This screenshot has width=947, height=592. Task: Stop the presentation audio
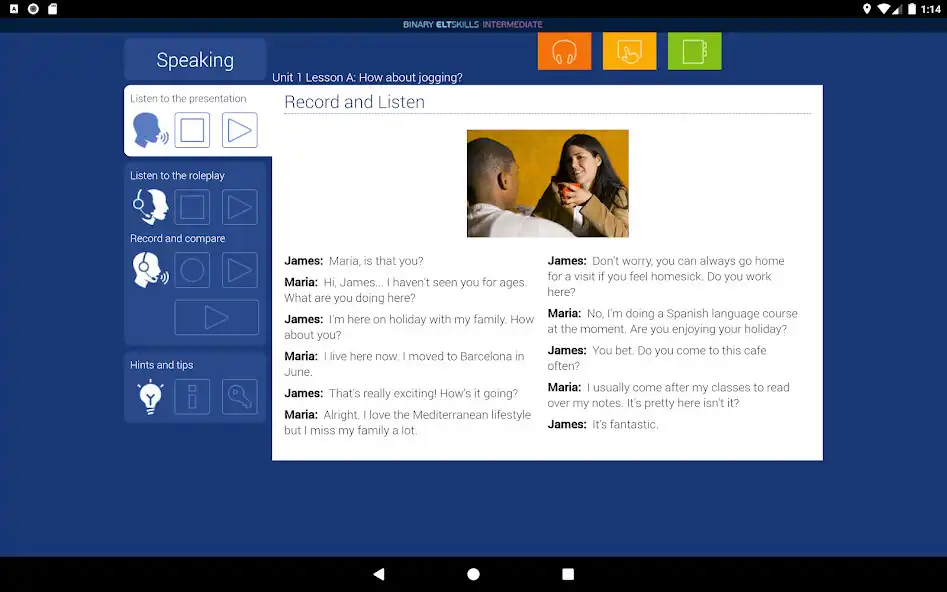tap(192, 130)
